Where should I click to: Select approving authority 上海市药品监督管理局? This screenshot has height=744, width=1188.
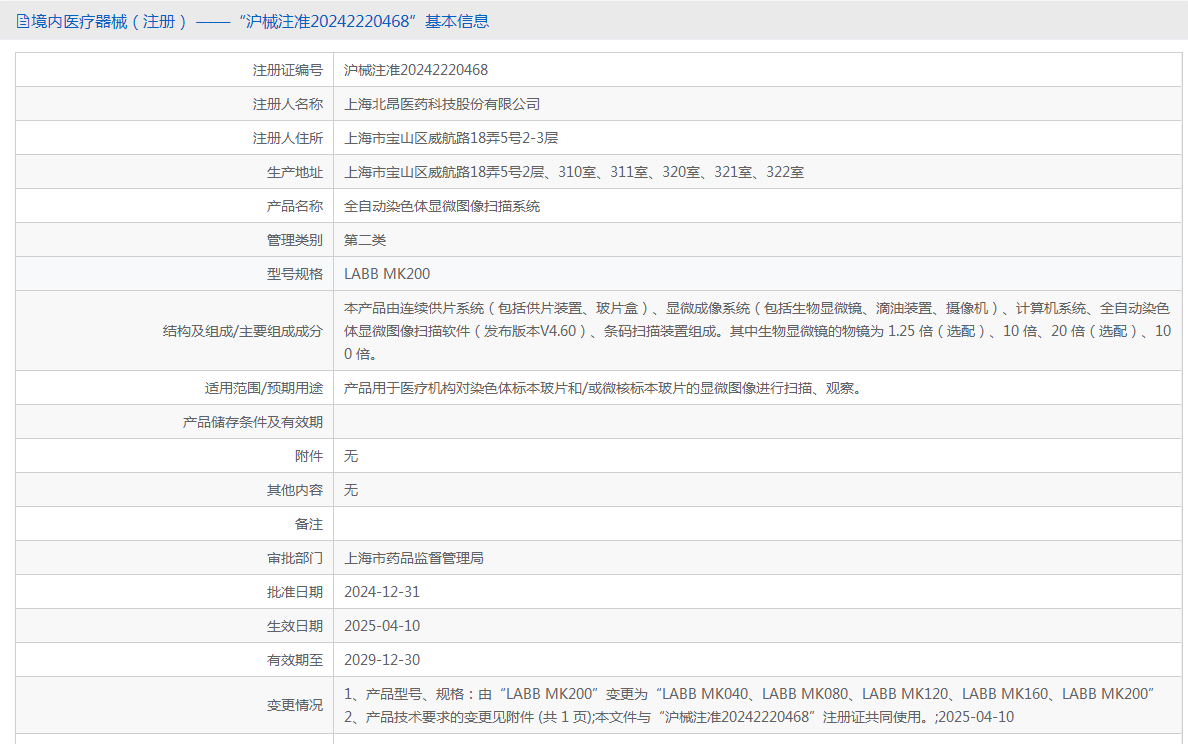tap(414, 558)
